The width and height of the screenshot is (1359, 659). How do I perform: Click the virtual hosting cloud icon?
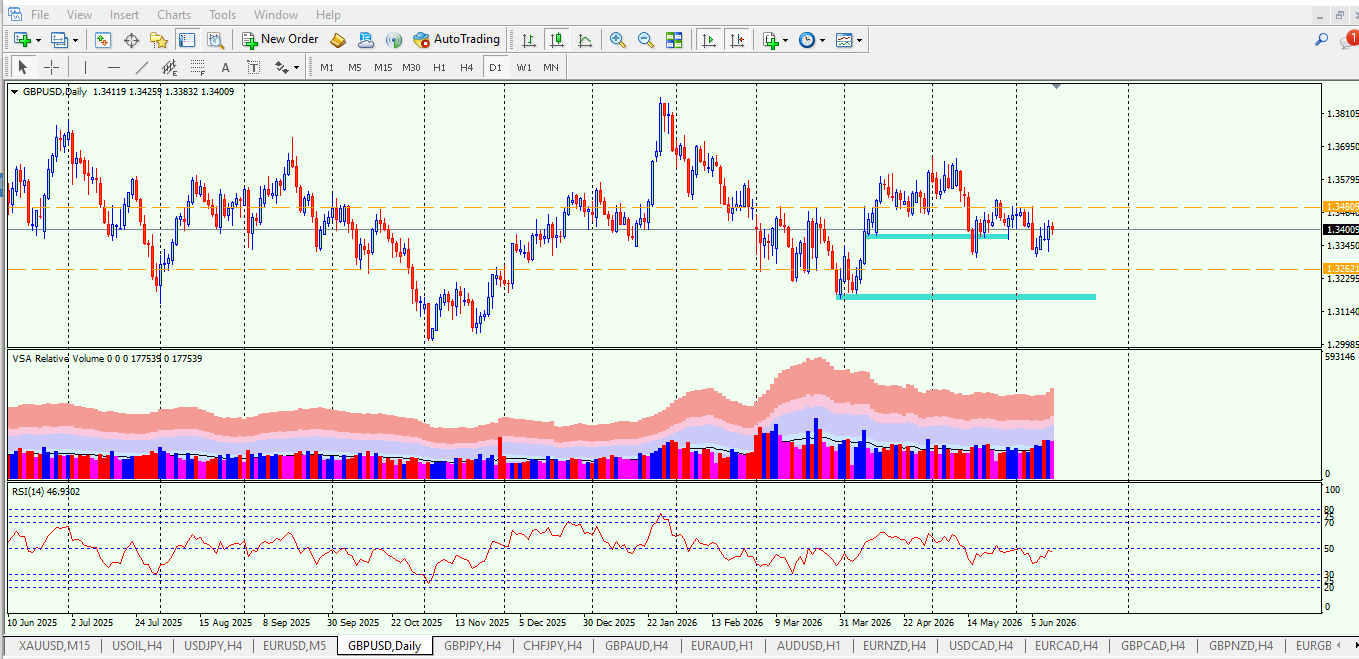click(366, 40)
